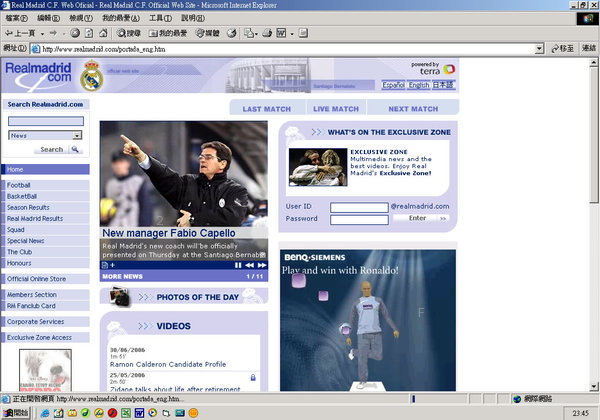Click the Real Madrid crest logo
The image size is (600, 420).
[92, 76]
